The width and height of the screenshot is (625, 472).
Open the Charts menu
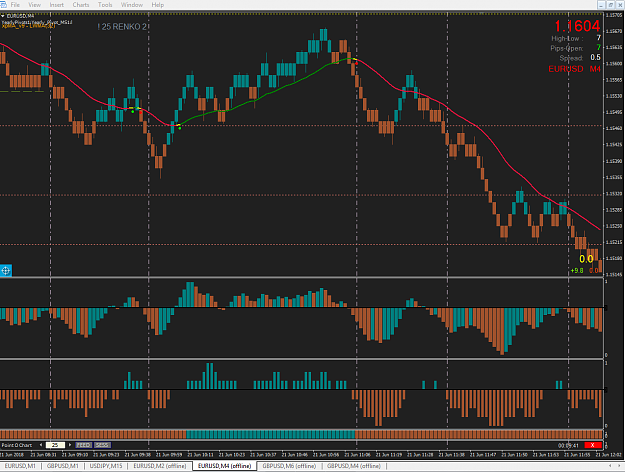click(x=81, y=5)
